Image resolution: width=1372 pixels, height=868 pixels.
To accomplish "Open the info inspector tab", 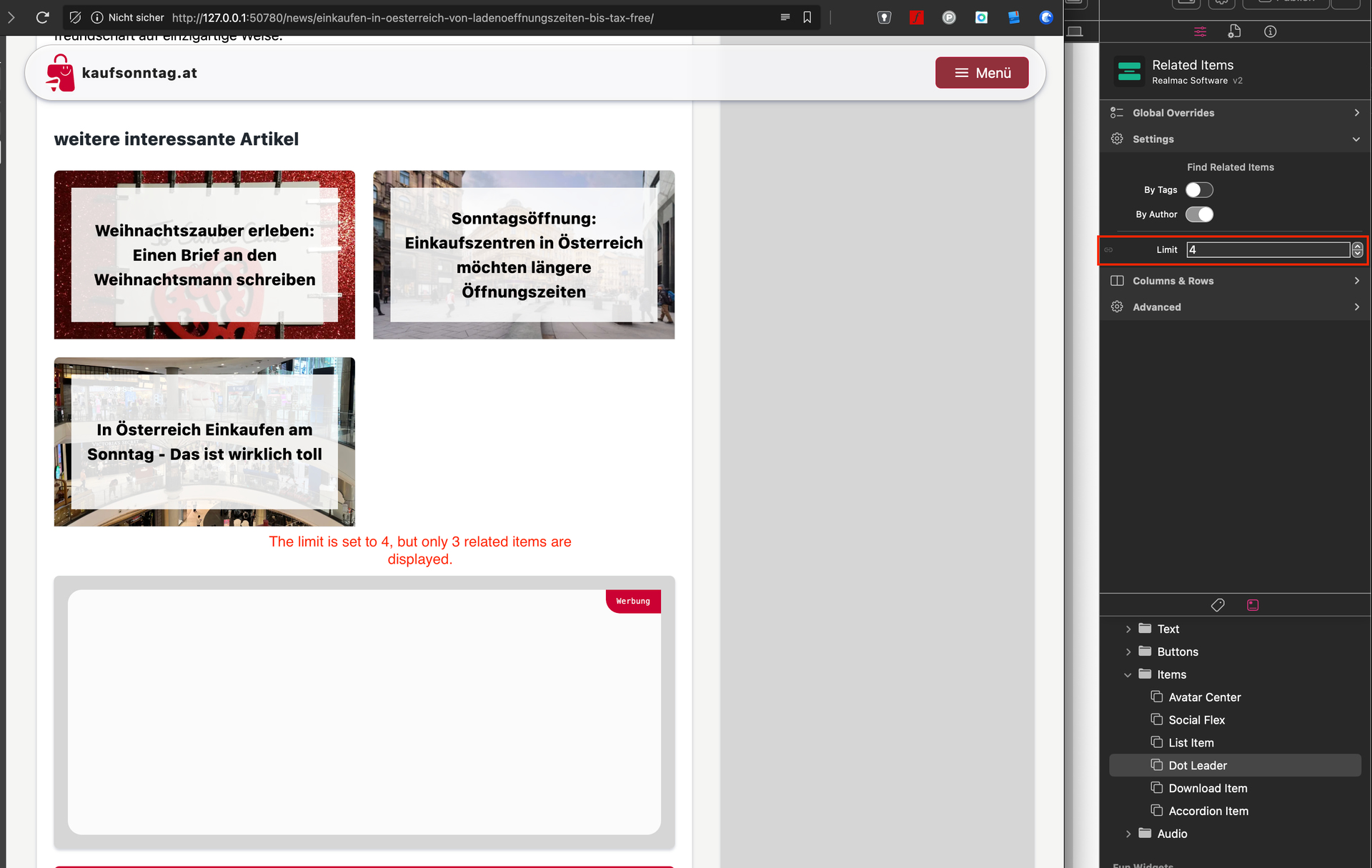I will click(x=1270, y=31).
